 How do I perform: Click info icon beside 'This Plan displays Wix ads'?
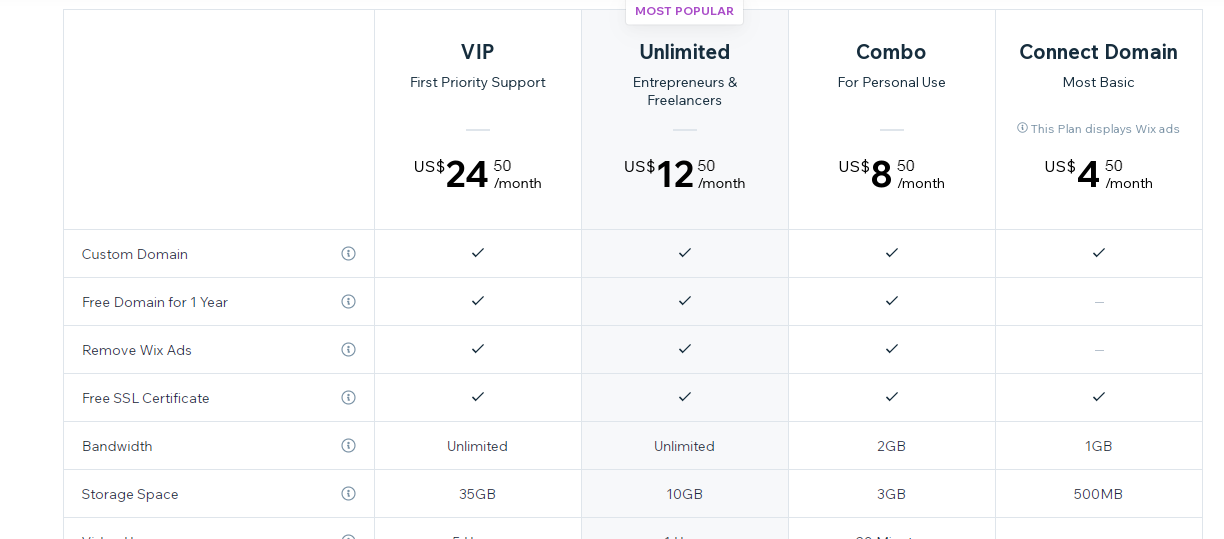pyautogui.click(x=1022, y=128)
